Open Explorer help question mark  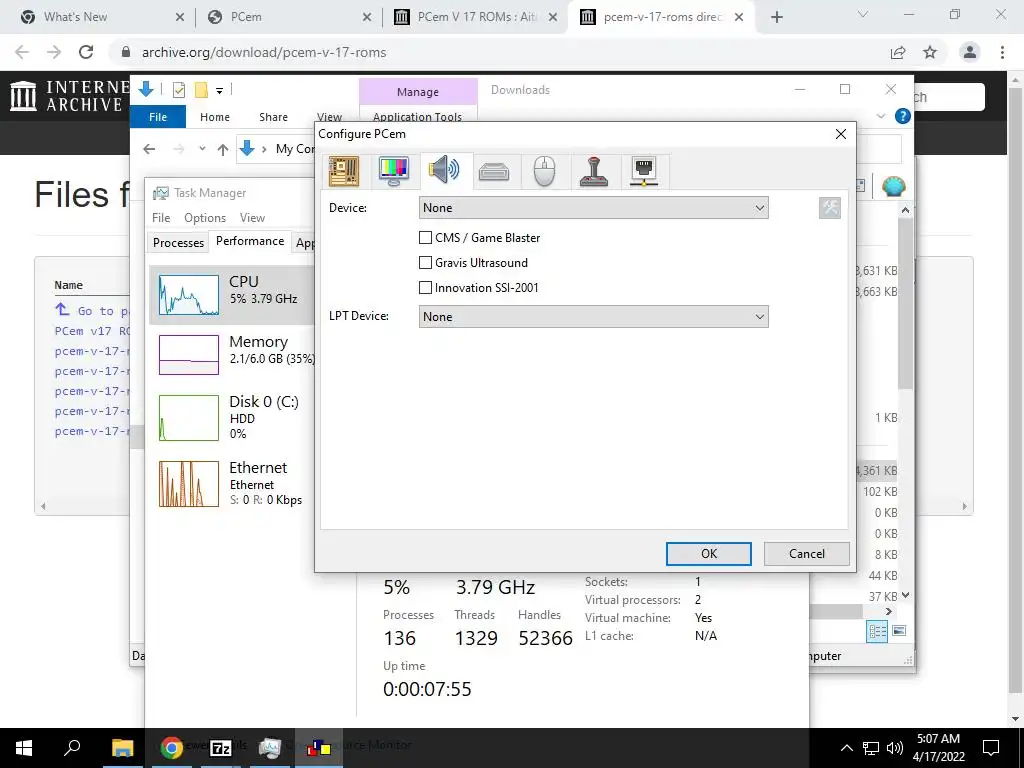903,116
